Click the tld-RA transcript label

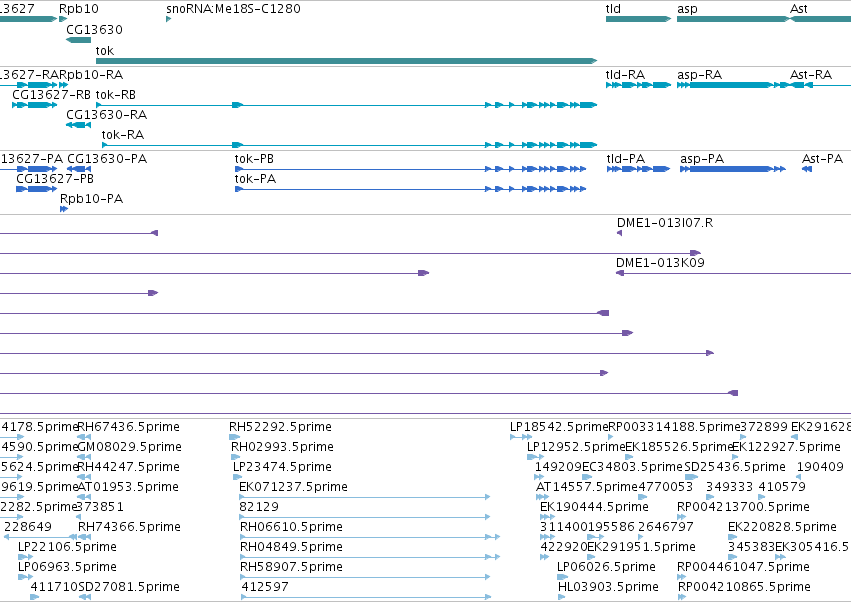[x=625, y=75]
